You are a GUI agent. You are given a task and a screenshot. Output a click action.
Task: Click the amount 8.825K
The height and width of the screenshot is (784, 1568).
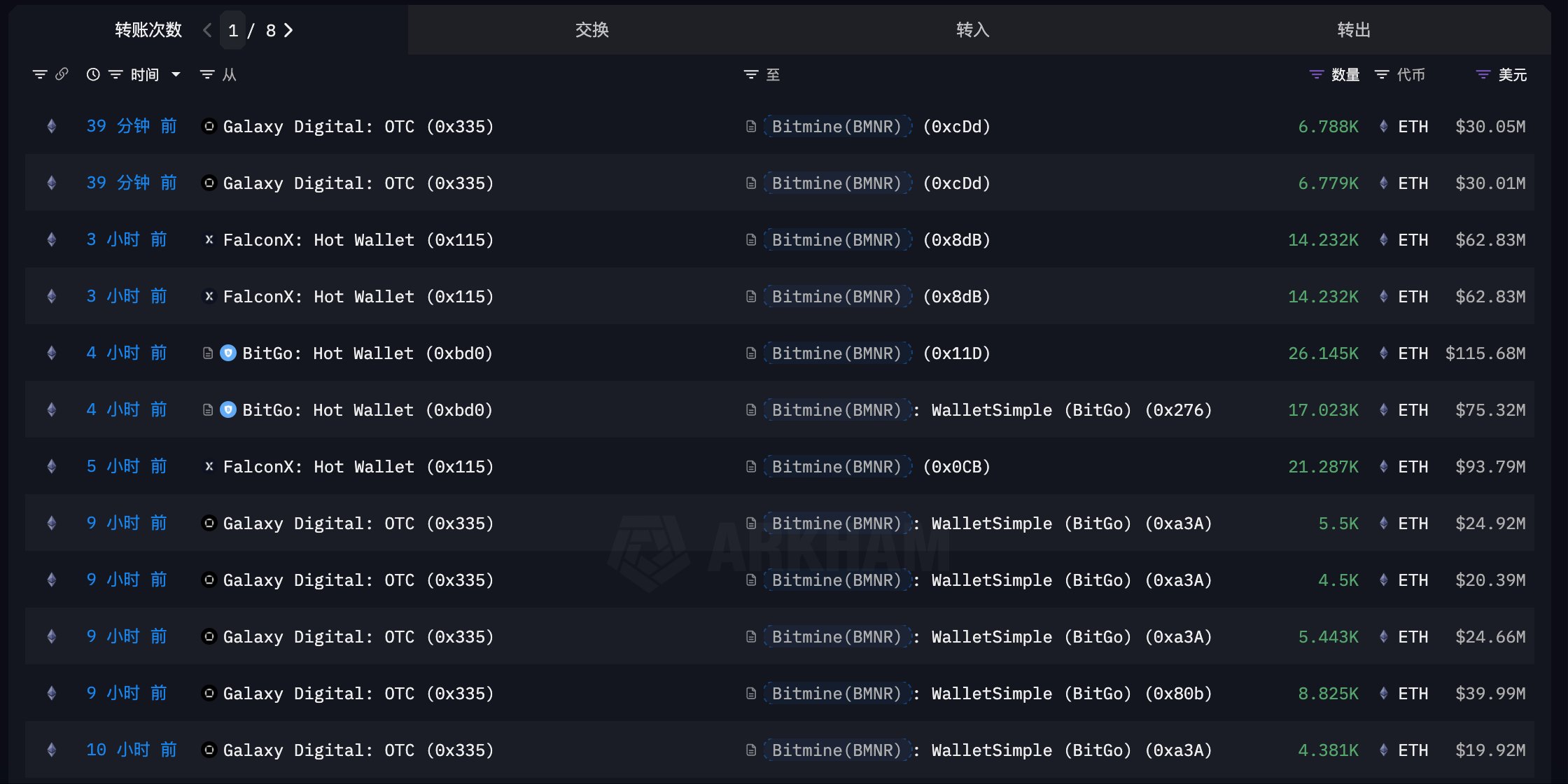[x=1329, y=693]
